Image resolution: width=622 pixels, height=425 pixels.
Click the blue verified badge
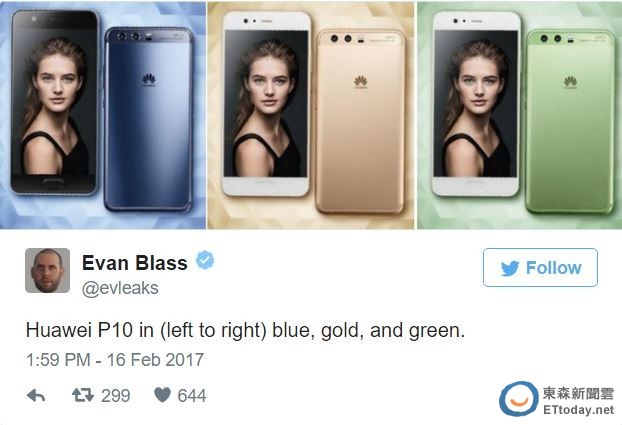coord(205,260)
